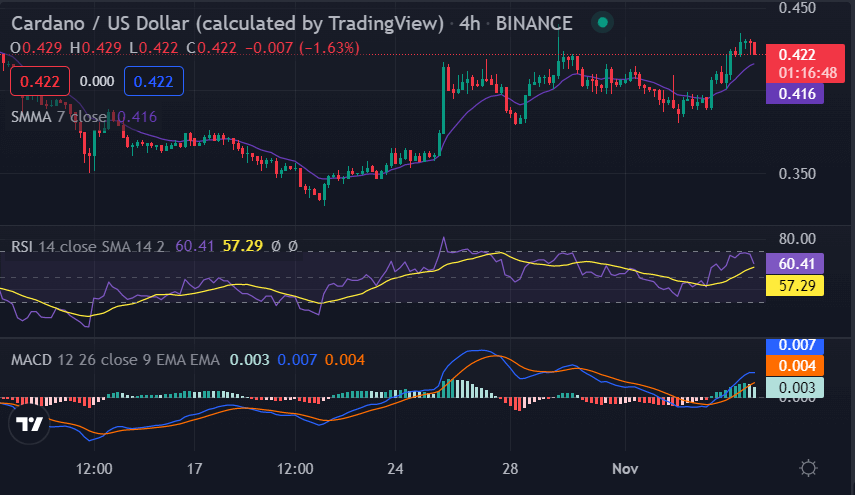Click the orange signal label 0.004
This screenshot has width=855, height=495.
795,366
